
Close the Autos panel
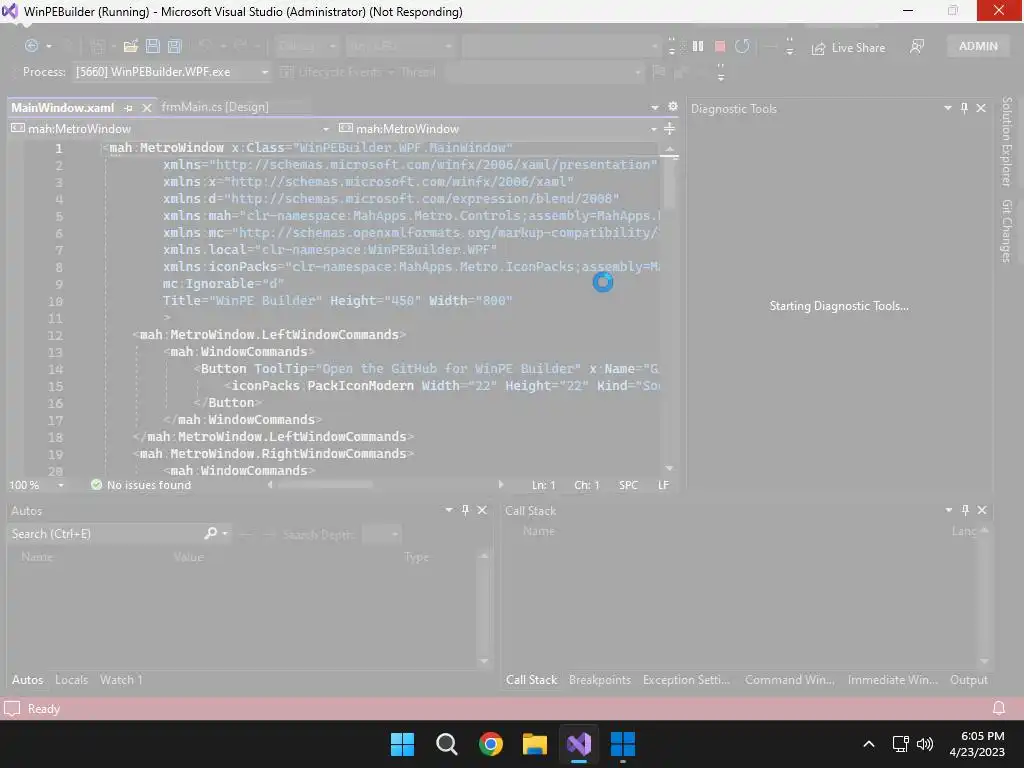[482, 510]
